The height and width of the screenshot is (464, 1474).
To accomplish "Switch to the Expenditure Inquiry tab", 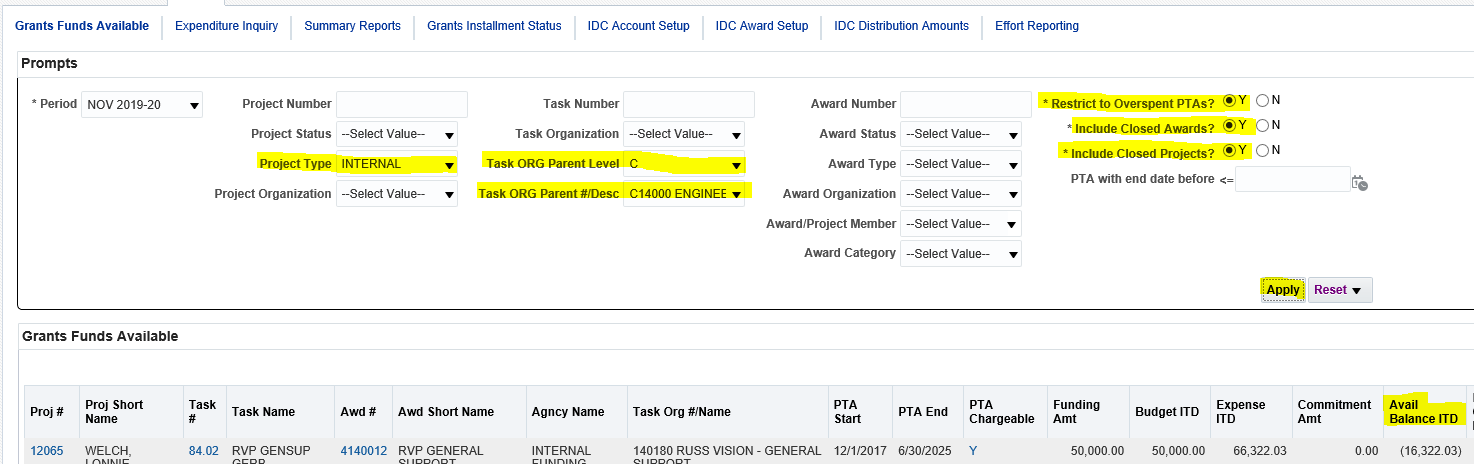I will 226,26.
